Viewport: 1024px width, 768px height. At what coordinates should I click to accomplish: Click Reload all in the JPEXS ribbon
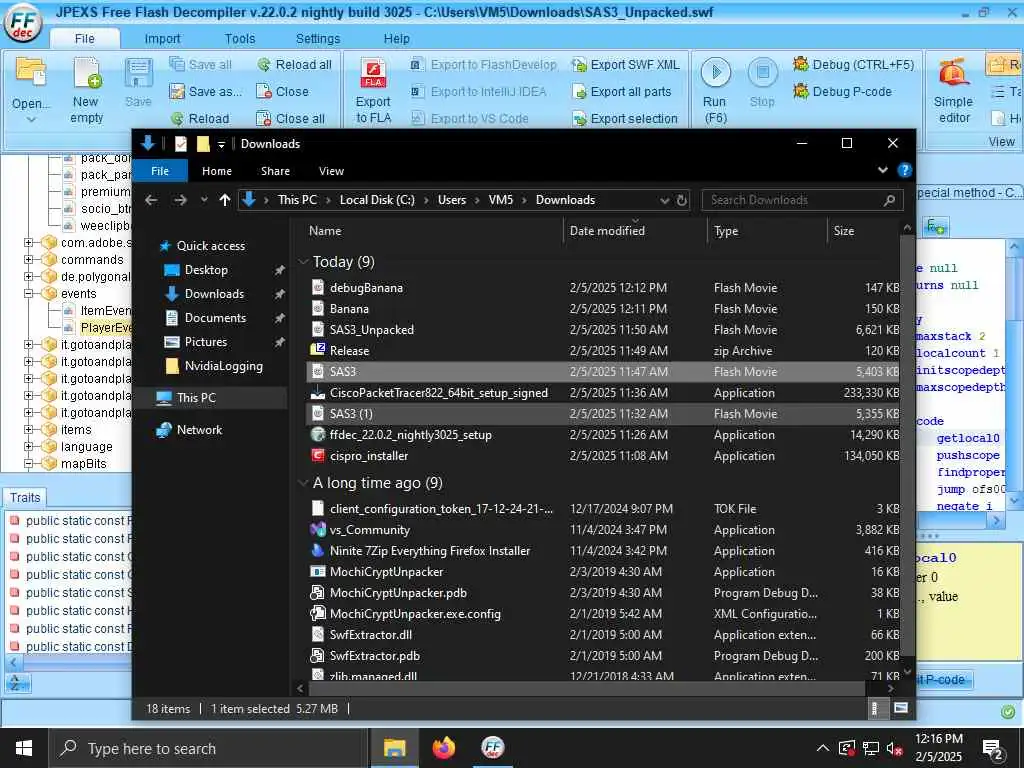pos(295,65)
